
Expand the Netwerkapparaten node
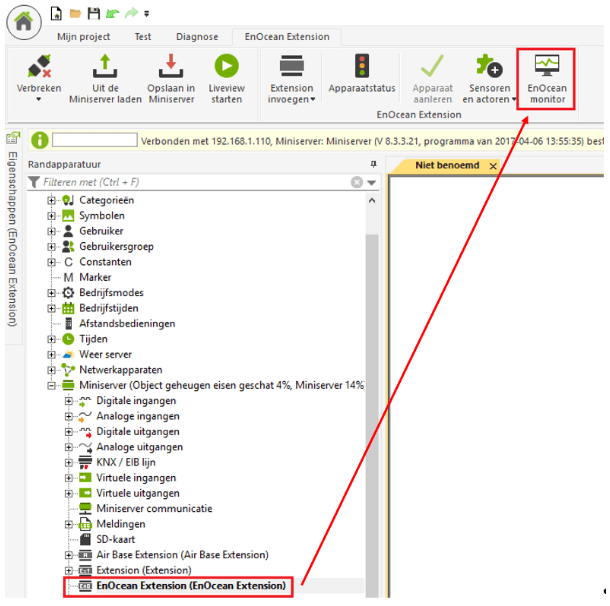pos(52,370)
